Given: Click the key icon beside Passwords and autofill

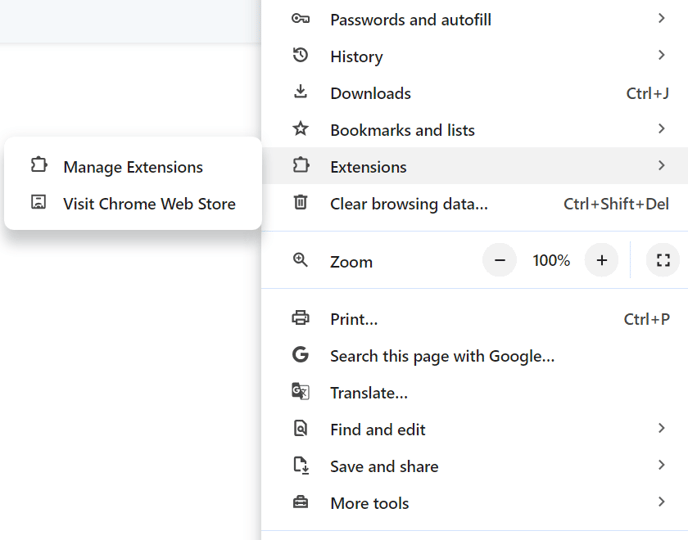Looking at the screenshot, I should pyautogui.click(x=300, y=19).
